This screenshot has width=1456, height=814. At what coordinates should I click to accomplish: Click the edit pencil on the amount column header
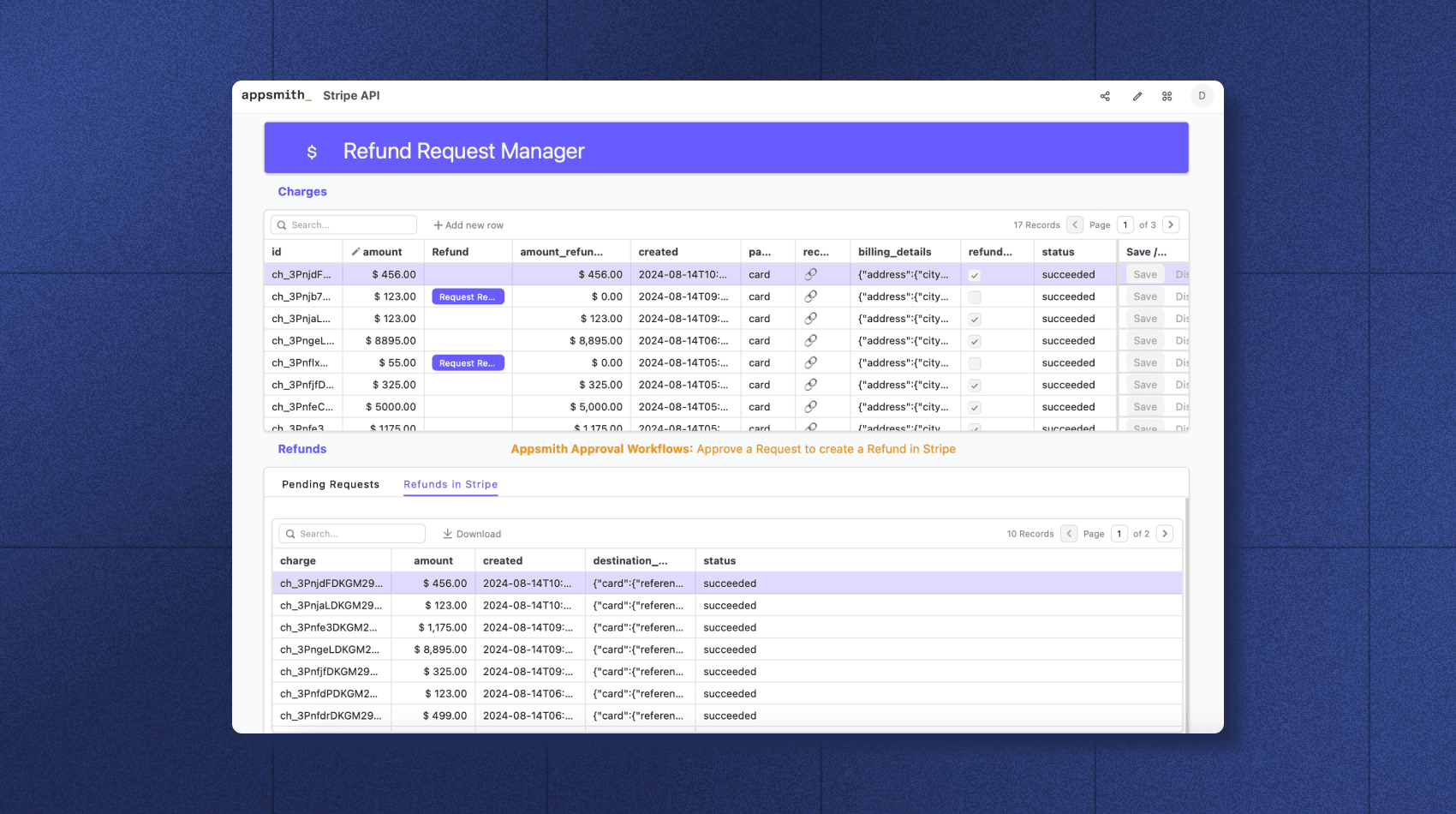pos(355,251)
